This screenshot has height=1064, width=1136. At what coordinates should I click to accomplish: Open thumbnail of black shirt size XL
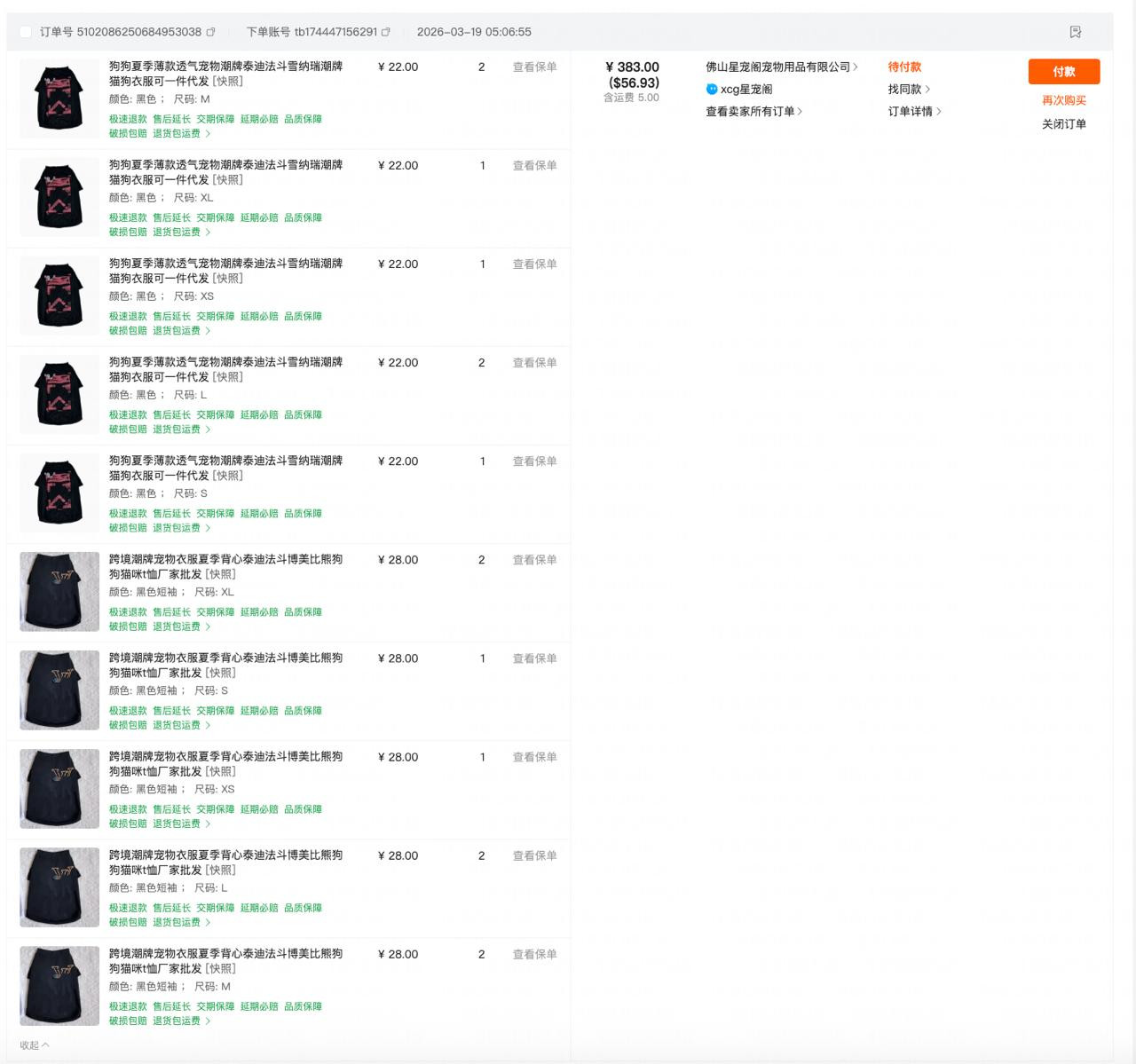point(59,197)
